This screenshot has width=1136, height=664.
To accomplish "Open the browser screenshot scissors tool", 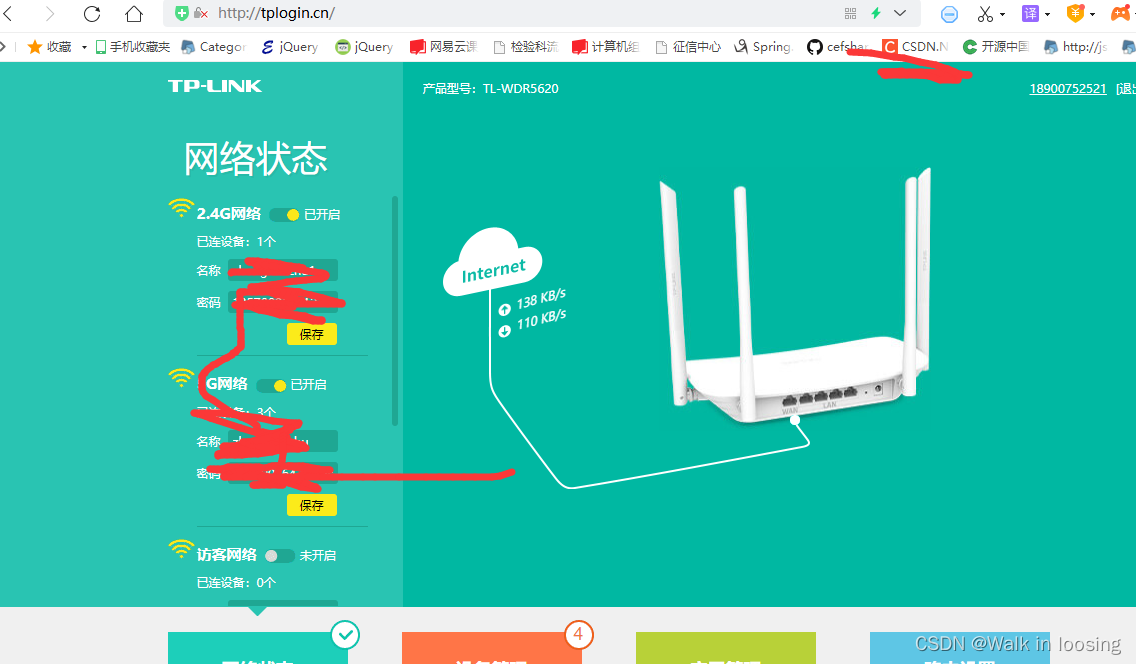I will [985, 14].
